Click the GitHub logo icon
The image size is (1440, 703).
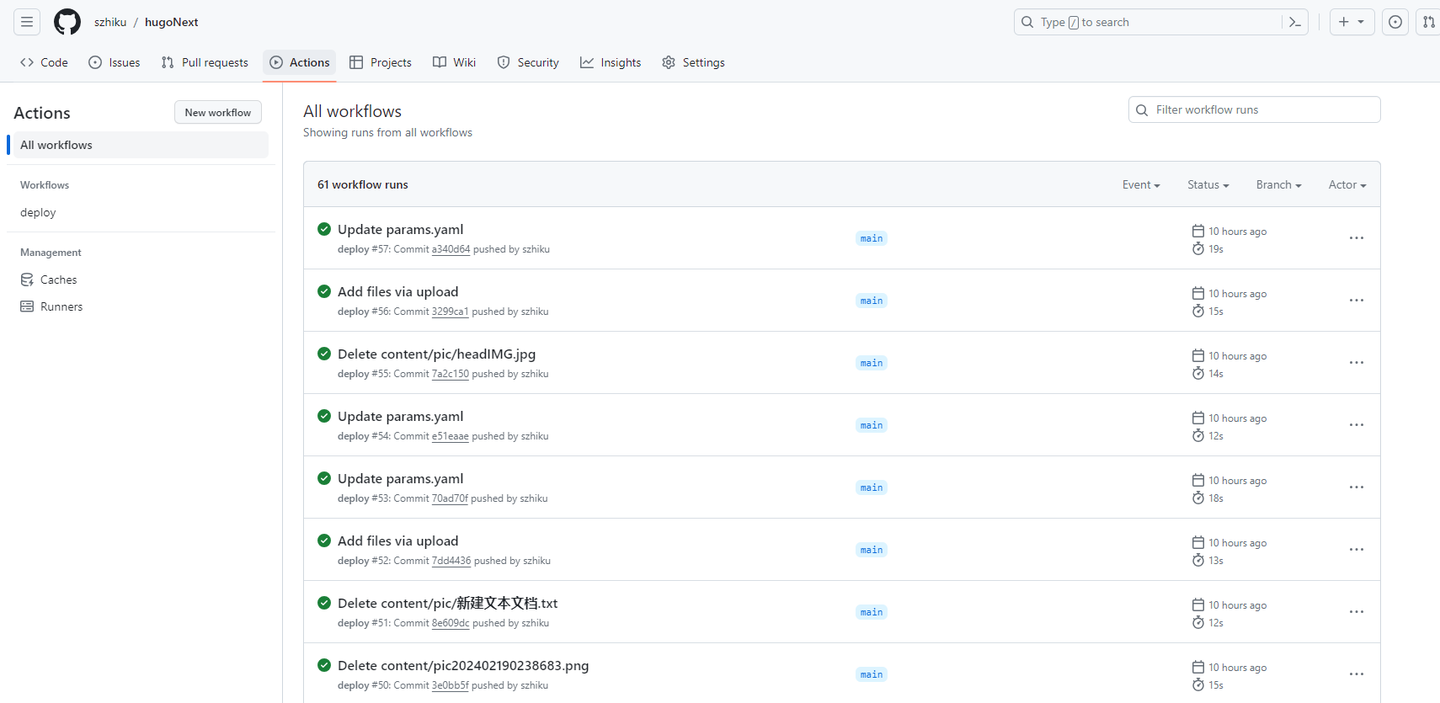point(66,21)
